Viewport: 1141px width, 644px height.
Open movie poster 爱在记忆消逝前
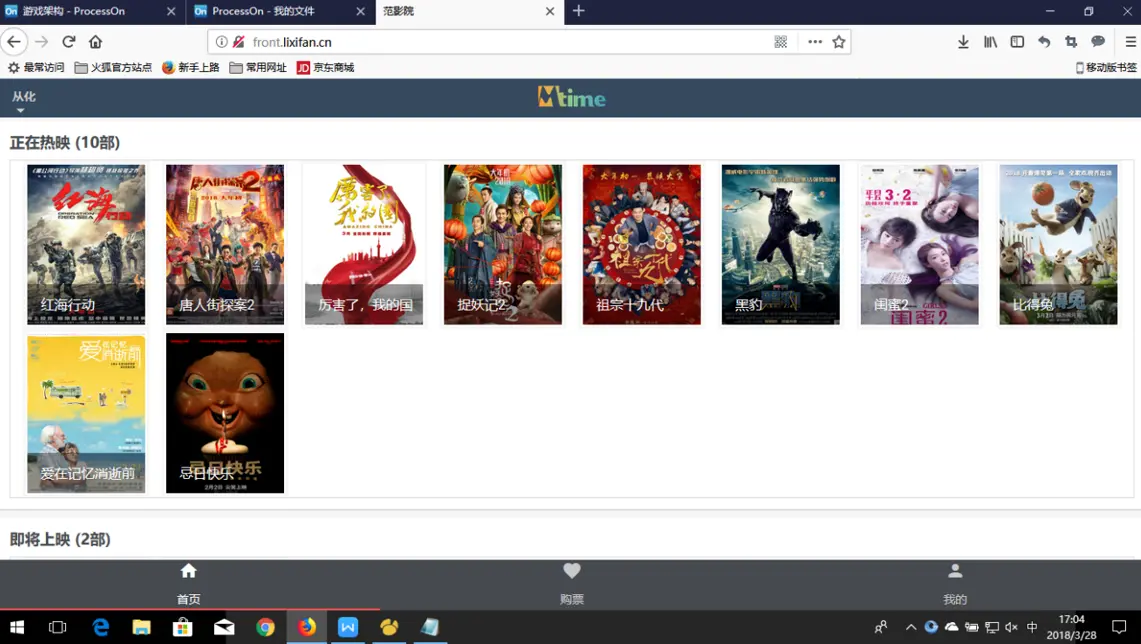(86, 413)
